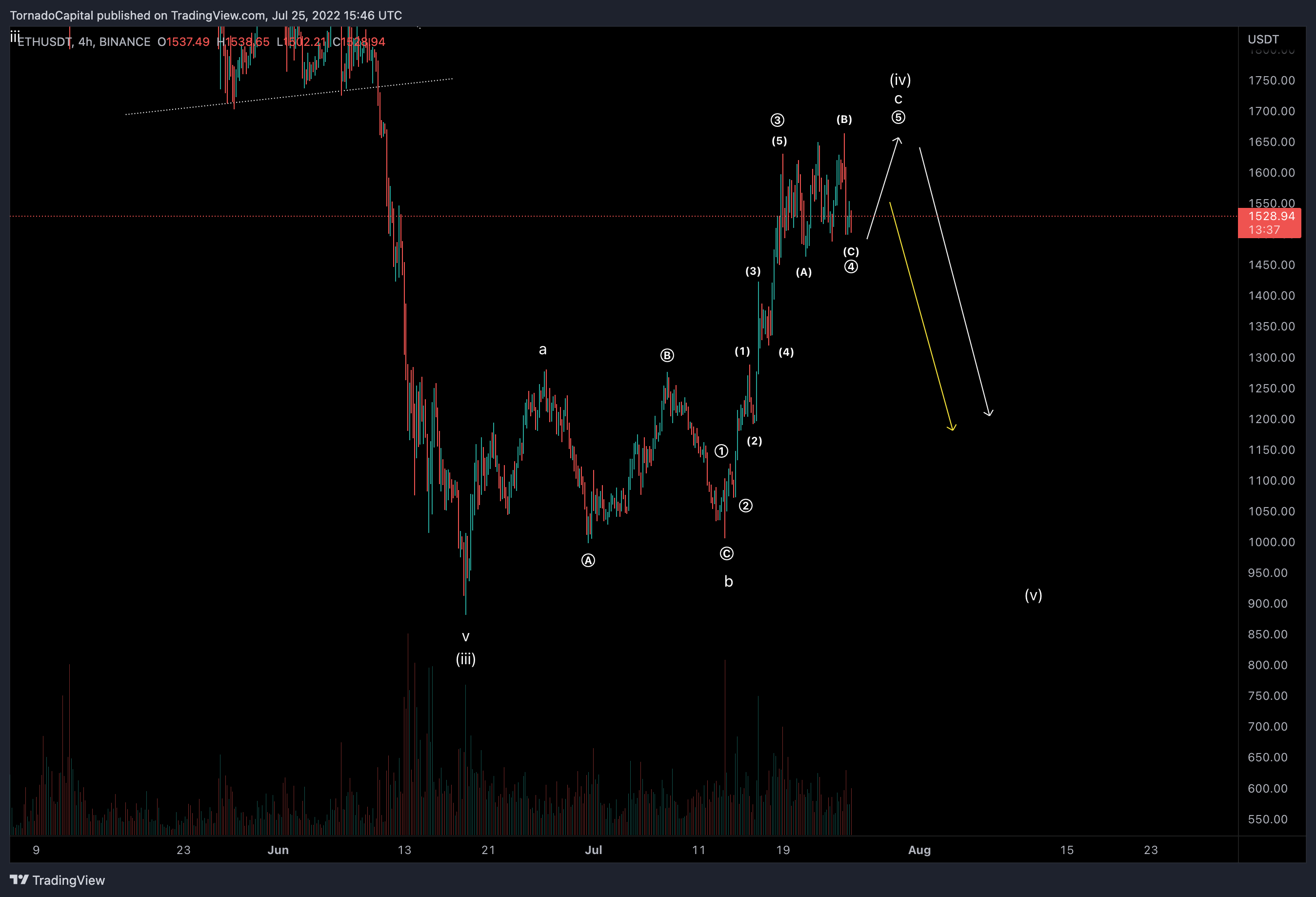Click the 700.00 price axis label

tap(1267, 727)
